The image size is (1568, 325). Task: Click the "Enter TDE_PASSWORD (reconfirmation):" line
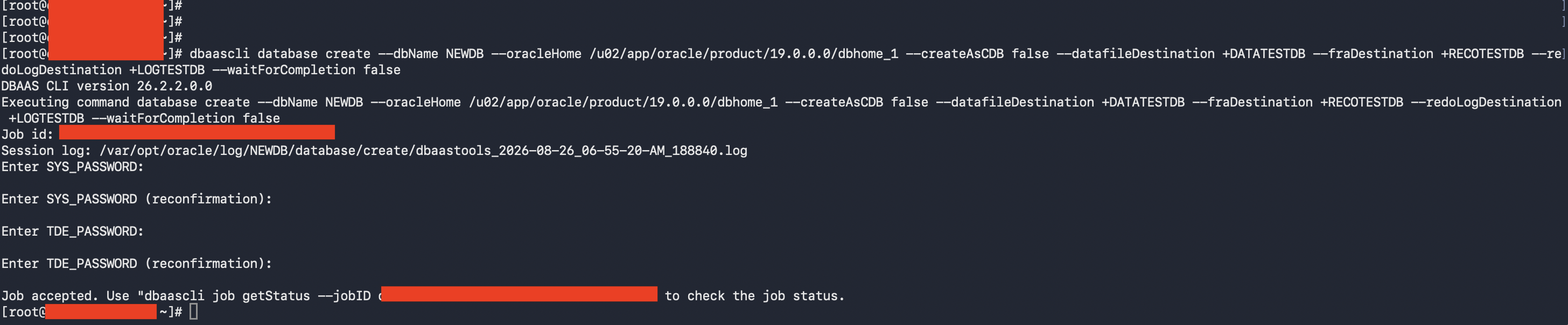tap(136, 264)
